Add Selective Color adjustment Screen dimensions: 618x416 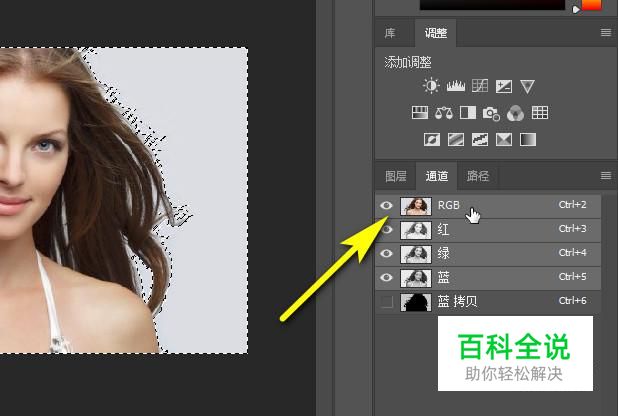click(504, 140)
